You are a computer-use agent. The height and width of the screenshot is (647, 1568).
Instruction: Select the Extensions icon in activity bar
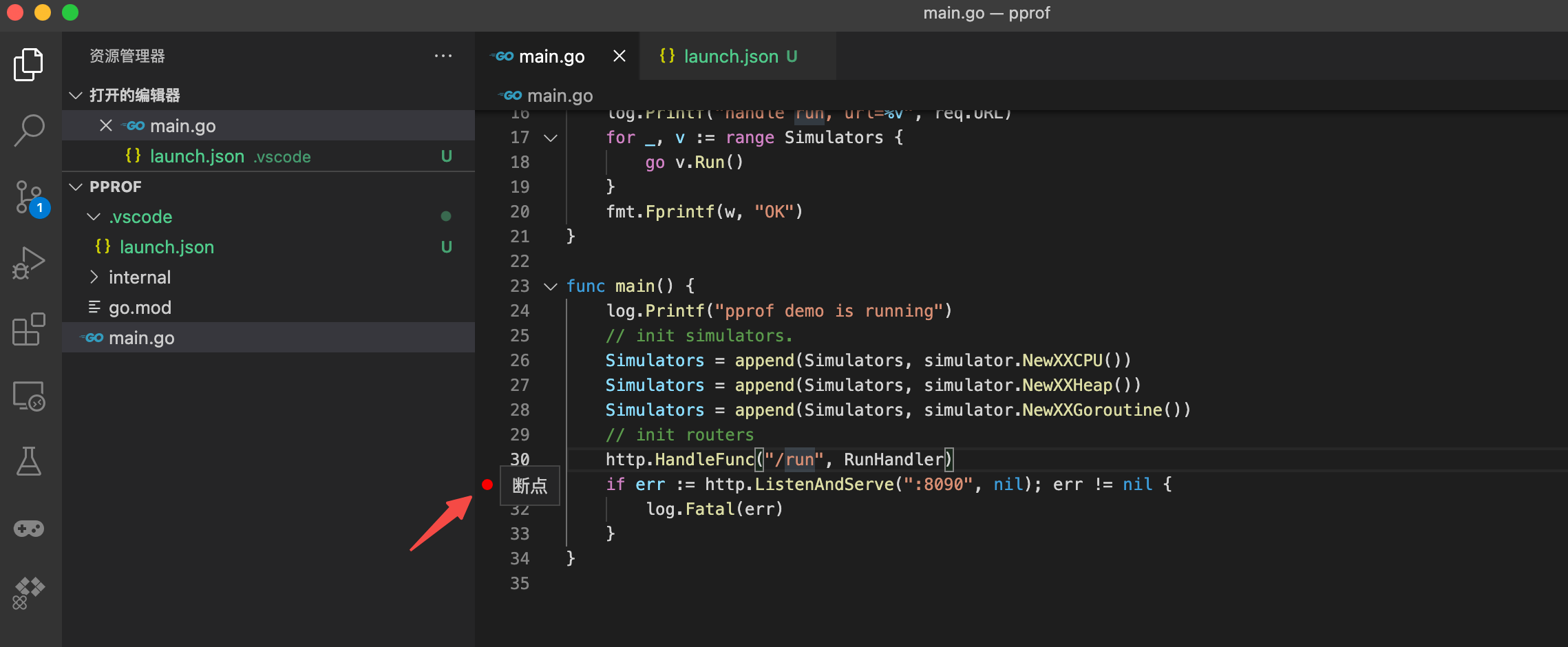pyautogui.click(x=28, y=329)
